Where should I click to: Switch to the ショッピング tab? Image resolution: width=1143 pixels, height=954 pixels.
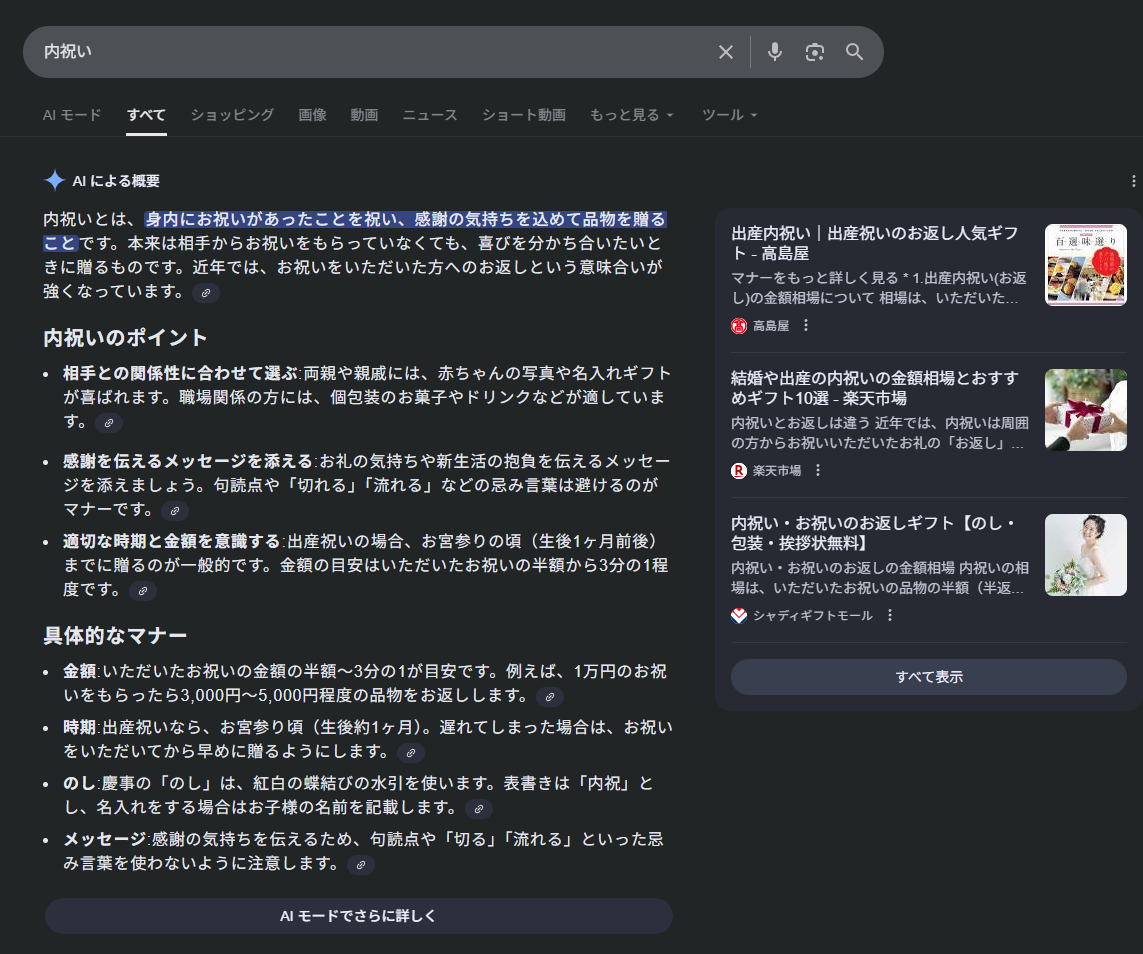232,115
